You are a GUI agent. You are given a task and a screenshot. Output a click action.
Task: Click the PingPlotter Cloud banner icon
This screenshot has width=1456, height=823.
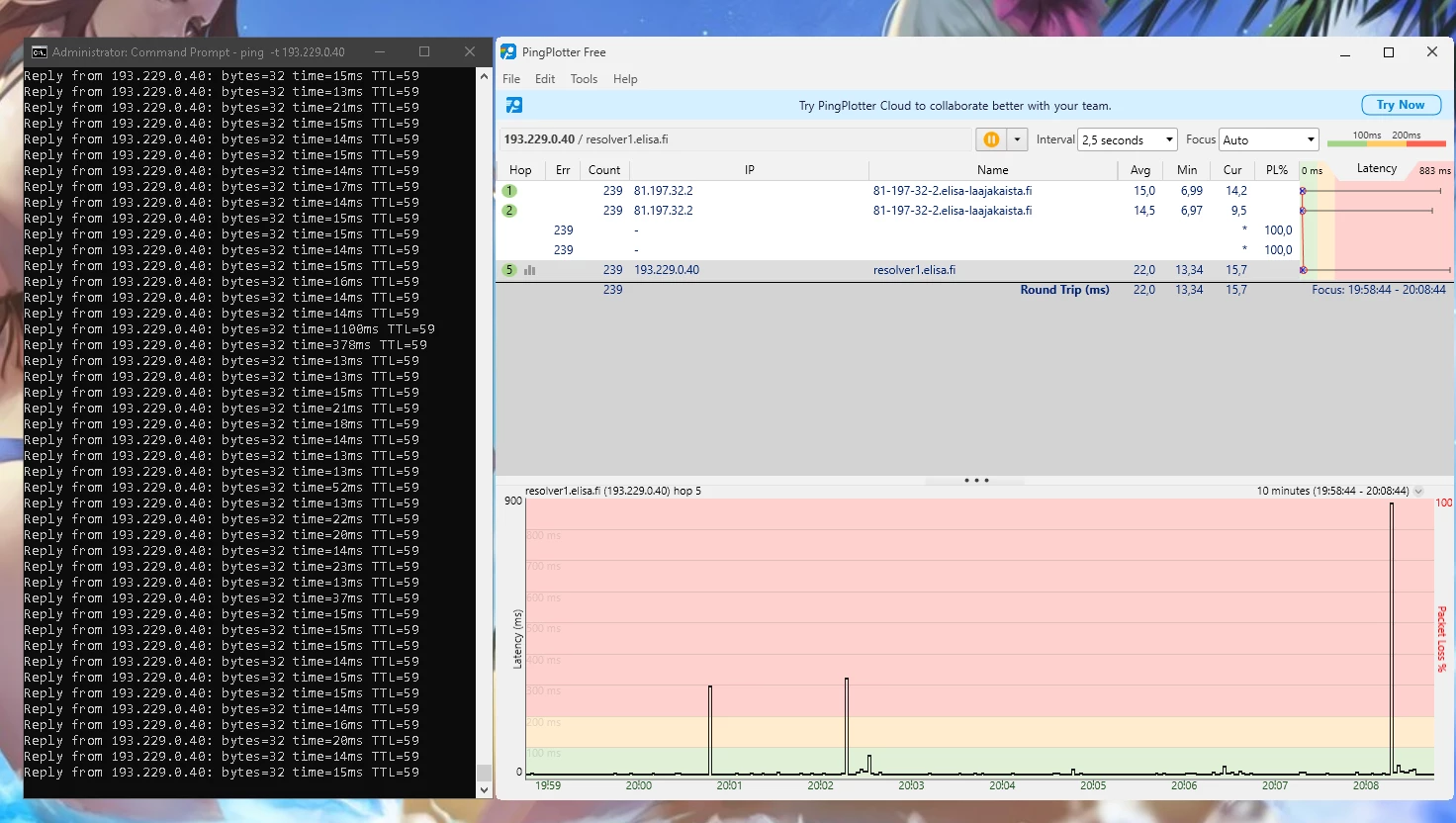coord(514,105)
